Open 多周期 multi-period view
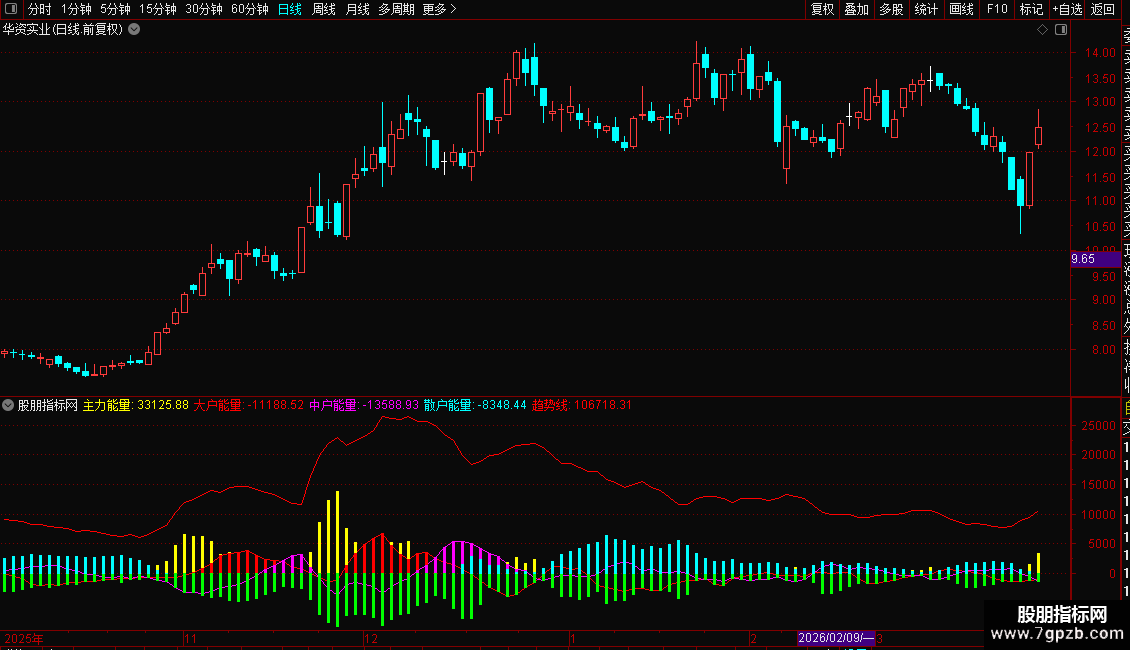The height and width of the screenshot is (650, 1130). coord(396,9)
